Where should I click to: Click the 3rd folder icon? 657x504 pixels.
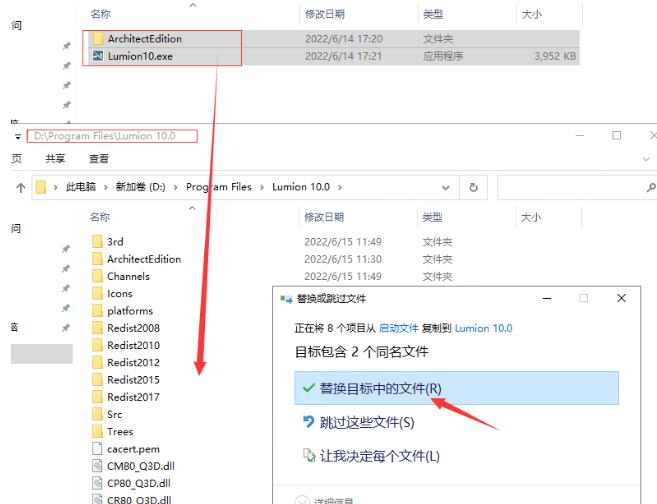(x=97, y=242)
